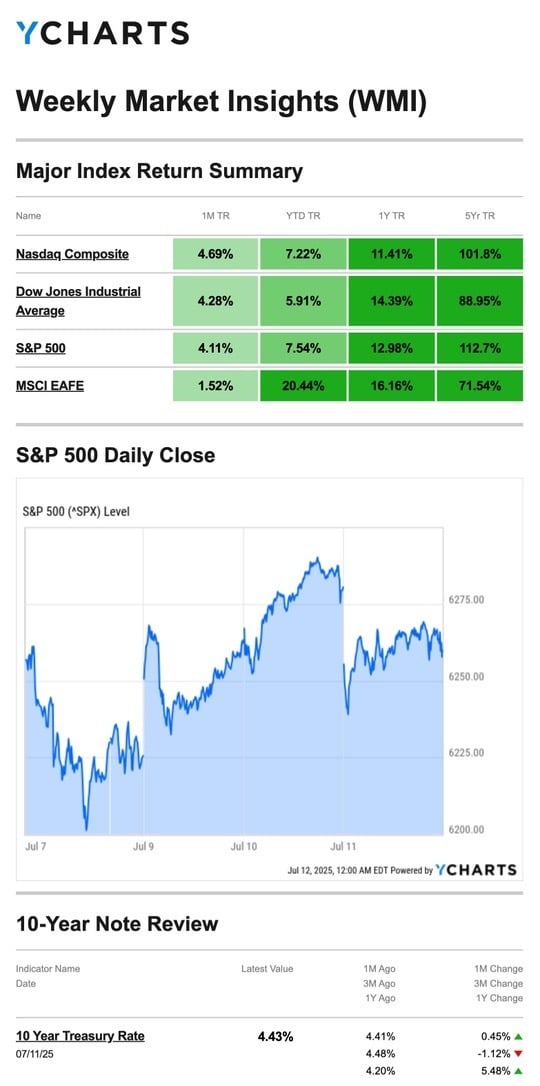Click the YCharts logo at top
Image resolution: width=540 pixels, height=1086 pixels.
[102, 33]
